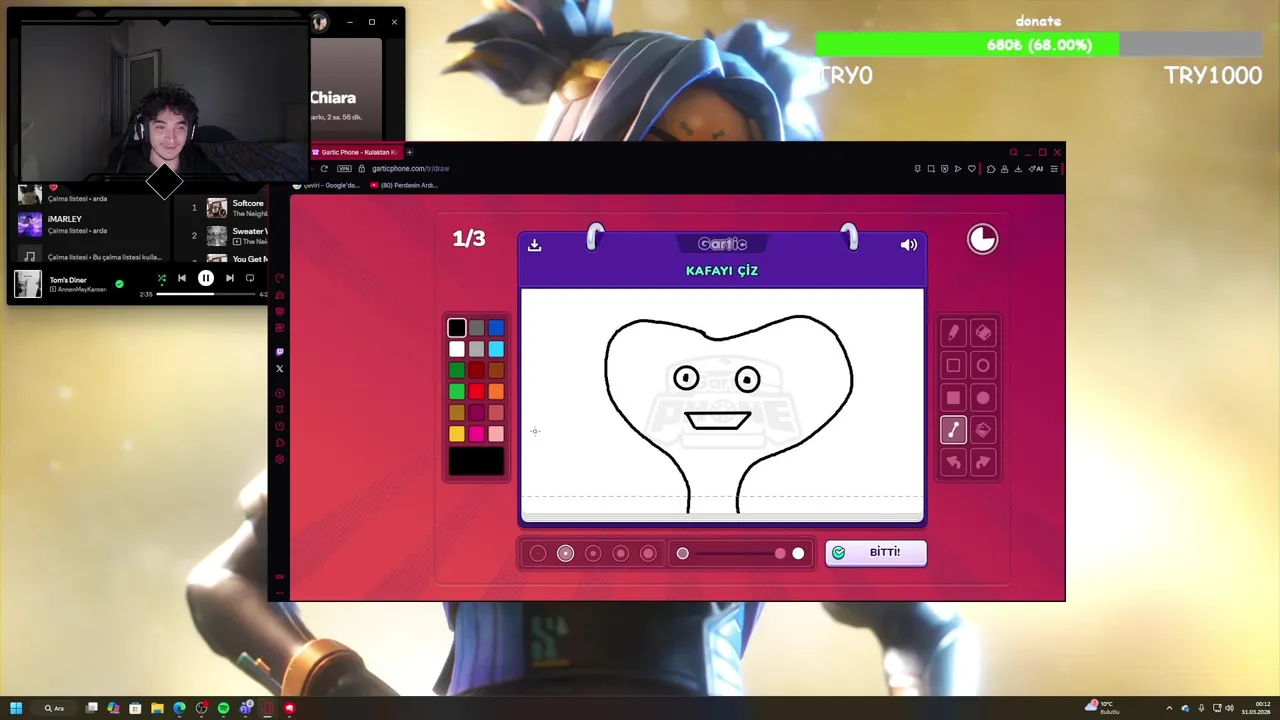Viewport: 1280px width, 720px height.
Task: Pick the dark gray color swatch
Action: point(476,327)
